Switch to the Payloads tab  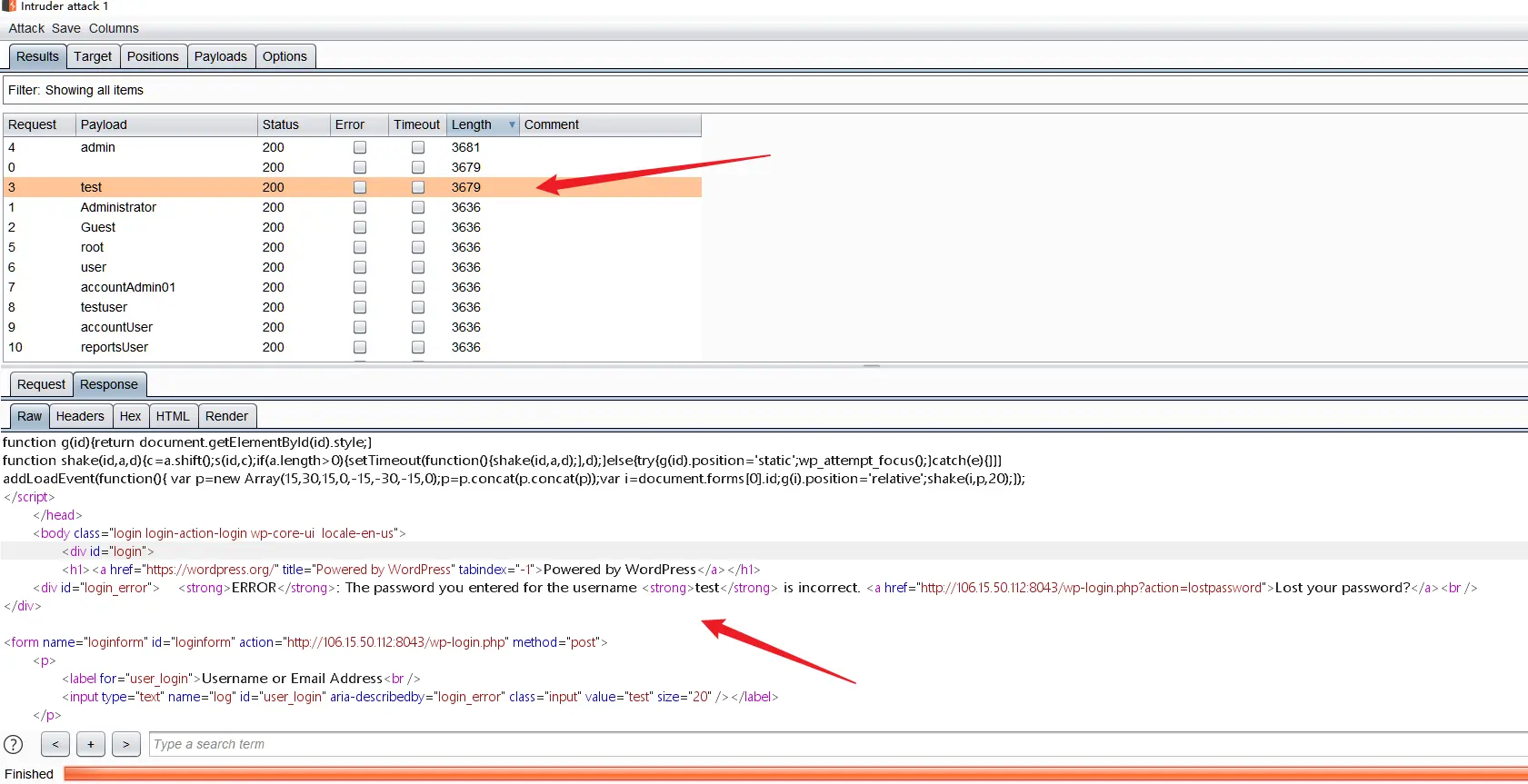(x=221, y=56)
